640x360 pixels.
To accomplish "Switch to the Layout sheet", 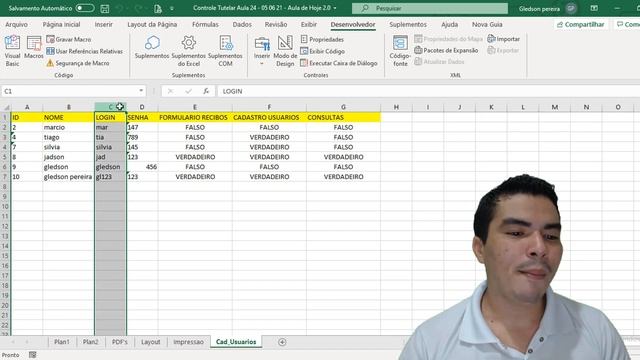I will (x=151, y=342).
